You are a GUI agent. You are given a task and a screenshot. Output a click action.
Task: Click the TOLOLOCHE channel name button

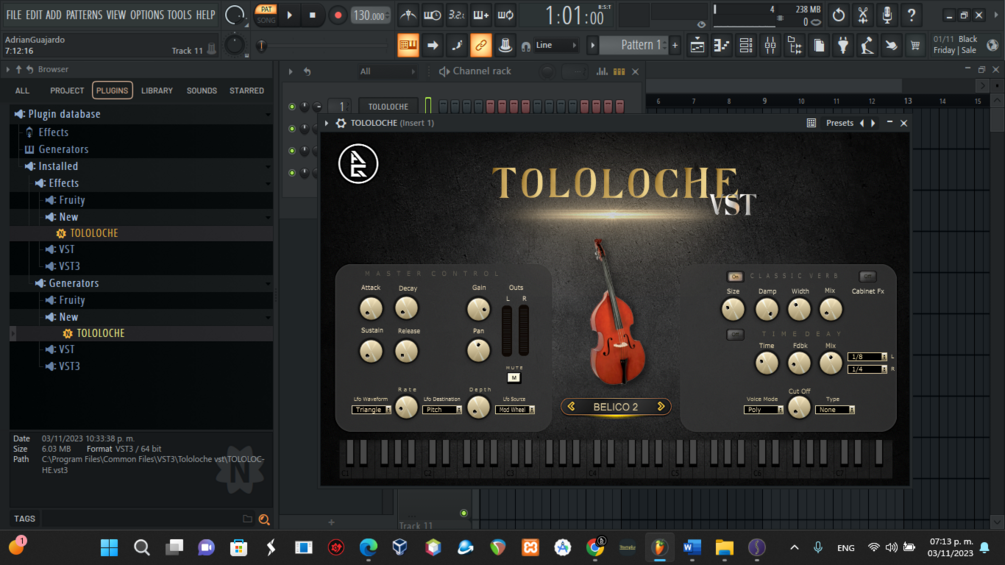pyautogui.click(x=388, y=107)
